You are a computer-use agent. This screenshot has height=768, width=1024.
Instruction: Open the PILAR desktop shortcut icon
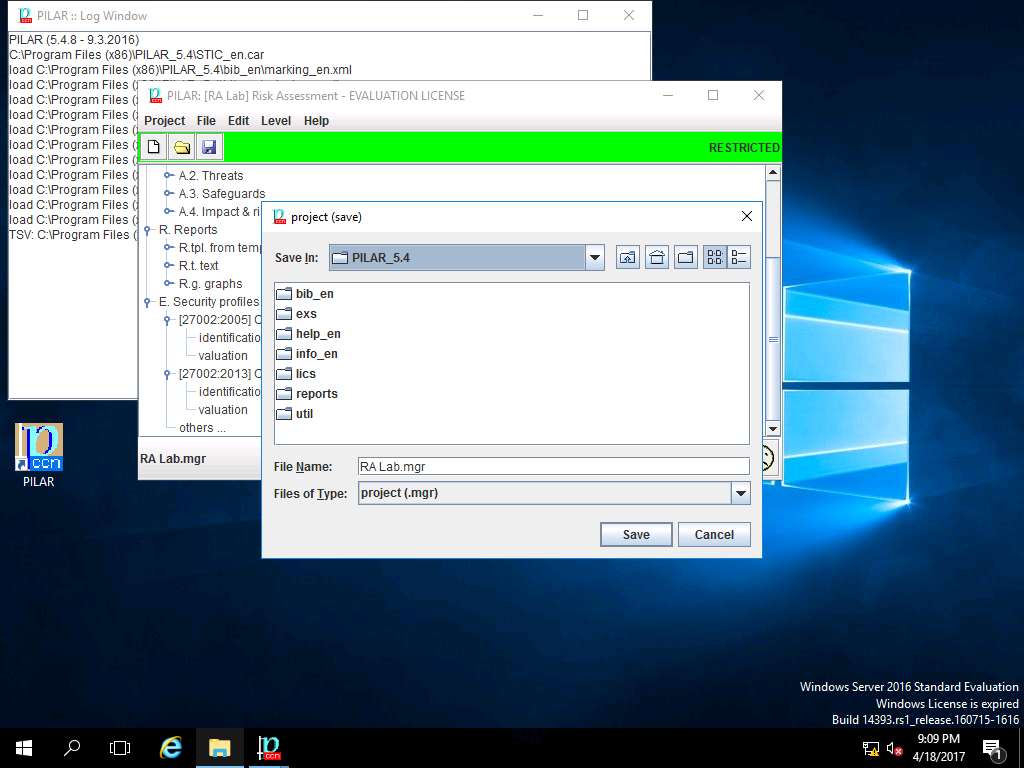(39, 455)
